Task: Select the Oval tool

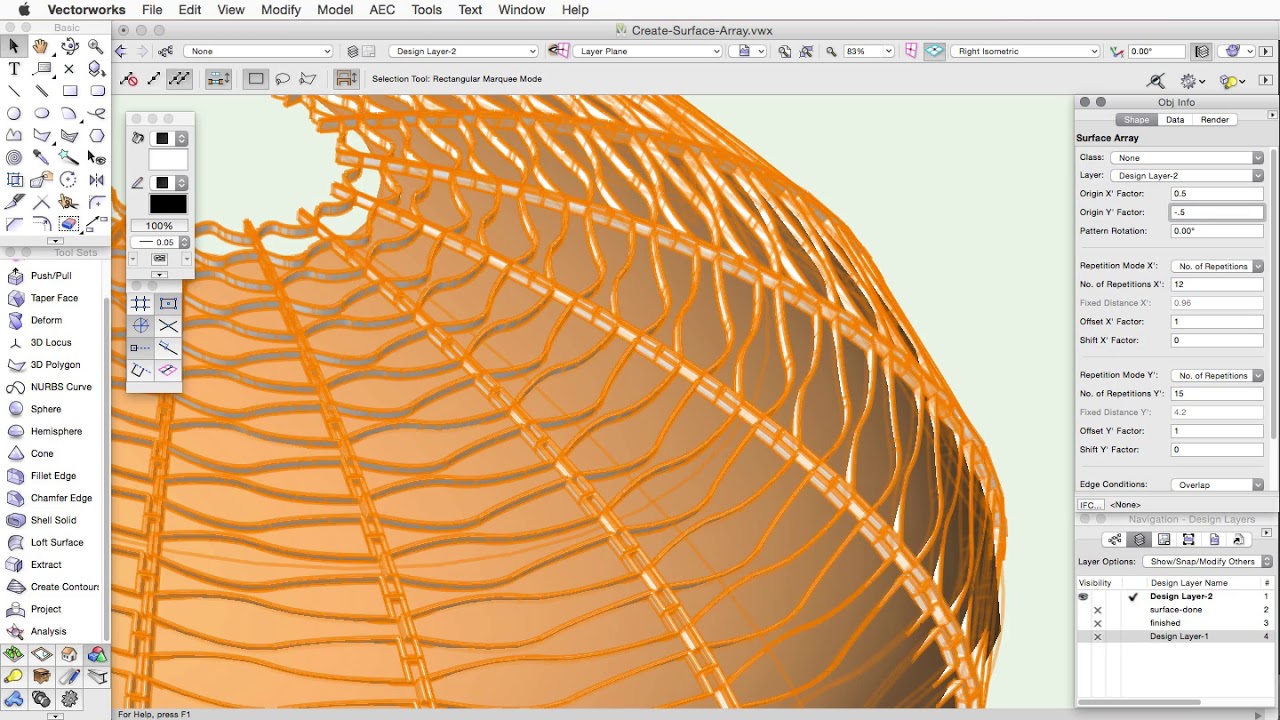Action: coord(41,114)
